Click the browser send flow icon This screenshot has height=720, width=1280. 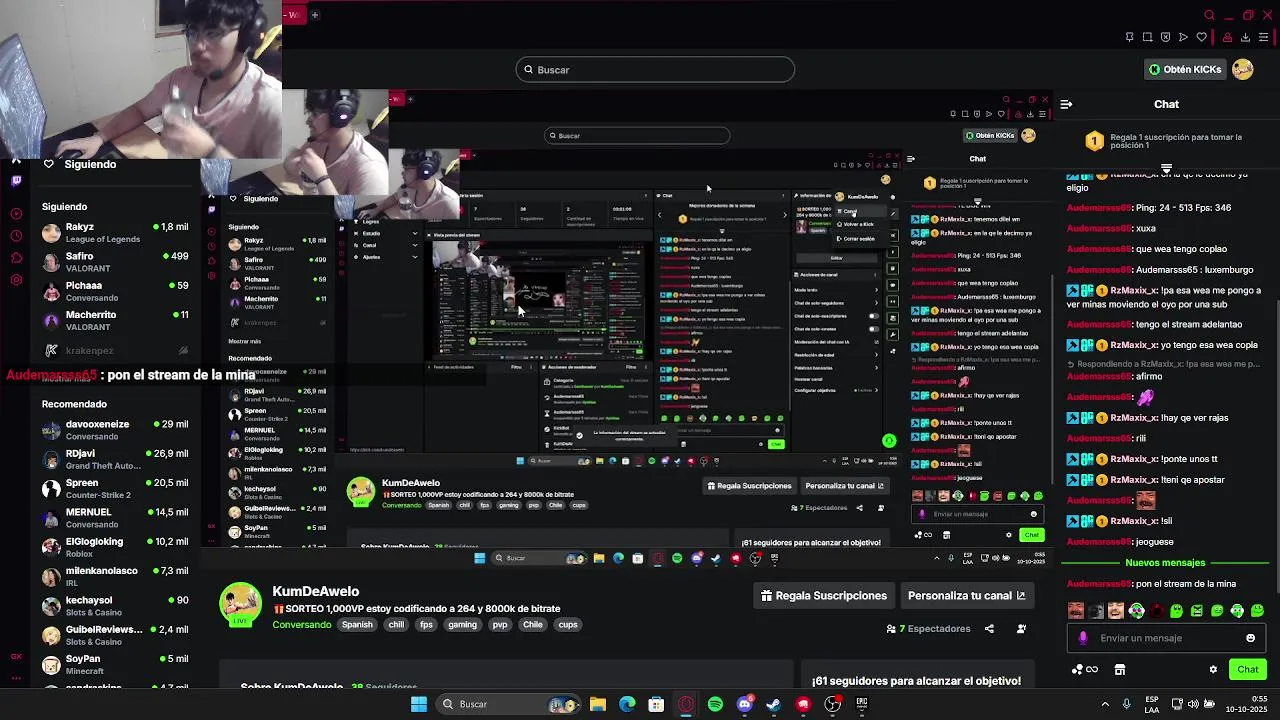[1183, 37]
